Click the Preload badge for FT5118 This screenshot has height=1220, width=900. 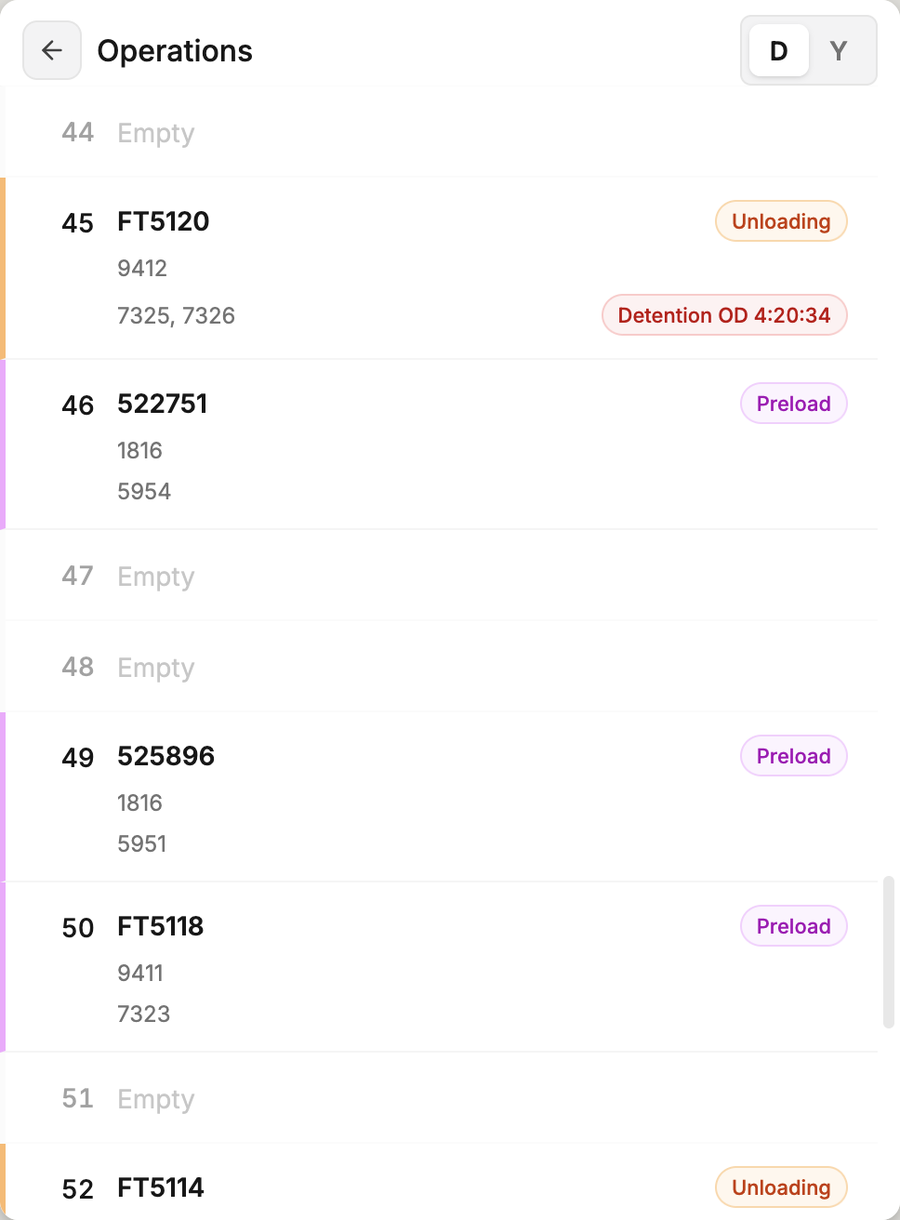tap(794, 926)
